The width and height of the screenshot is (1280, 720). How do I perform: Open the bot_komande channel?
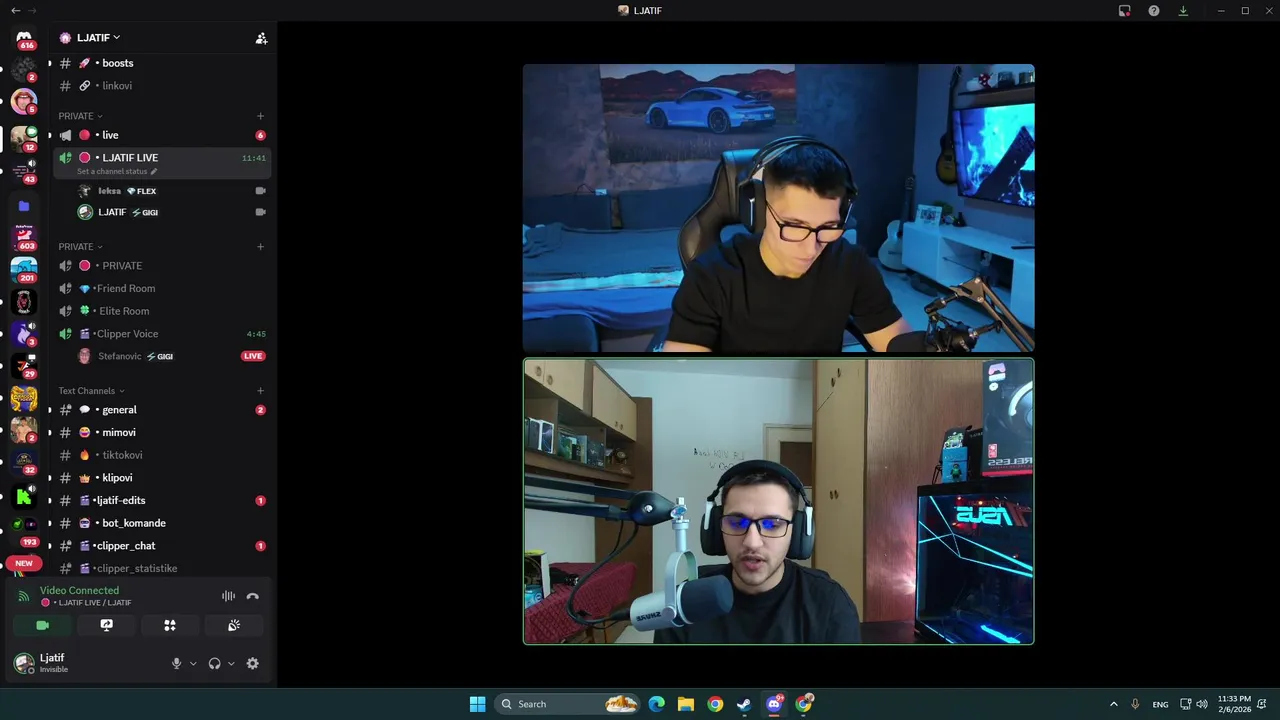[161, 523]
